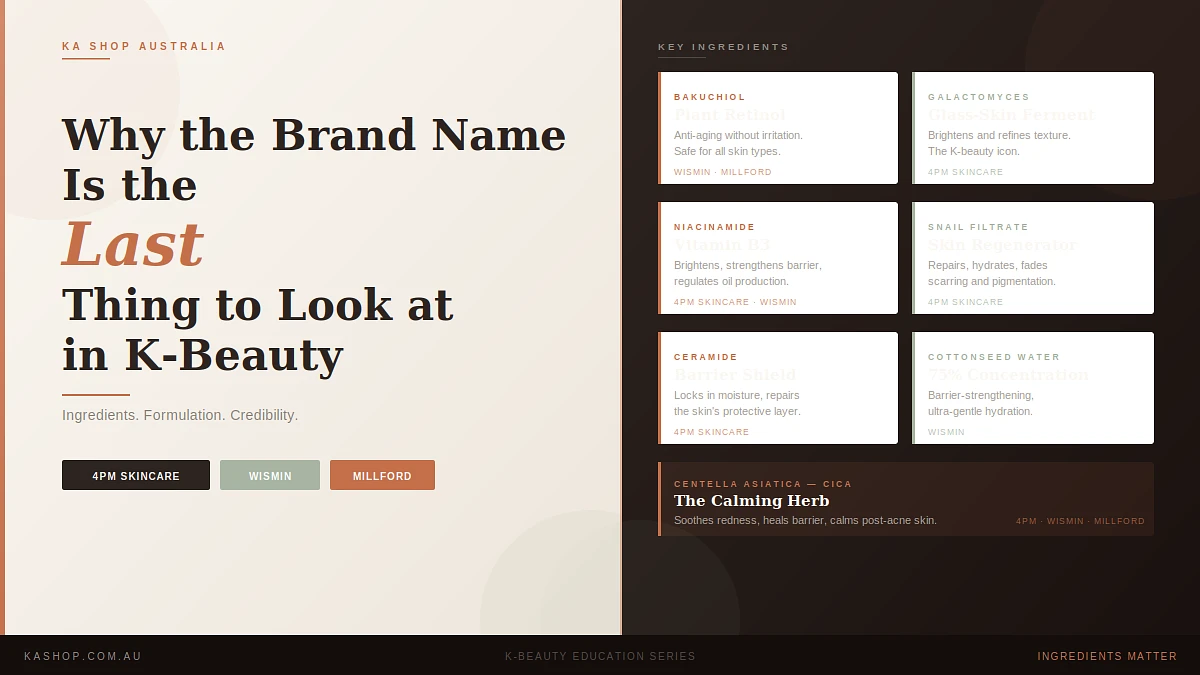Select the Ceramide ingredient card
This screenshot has width=1200, height=675.
(778, 388)
